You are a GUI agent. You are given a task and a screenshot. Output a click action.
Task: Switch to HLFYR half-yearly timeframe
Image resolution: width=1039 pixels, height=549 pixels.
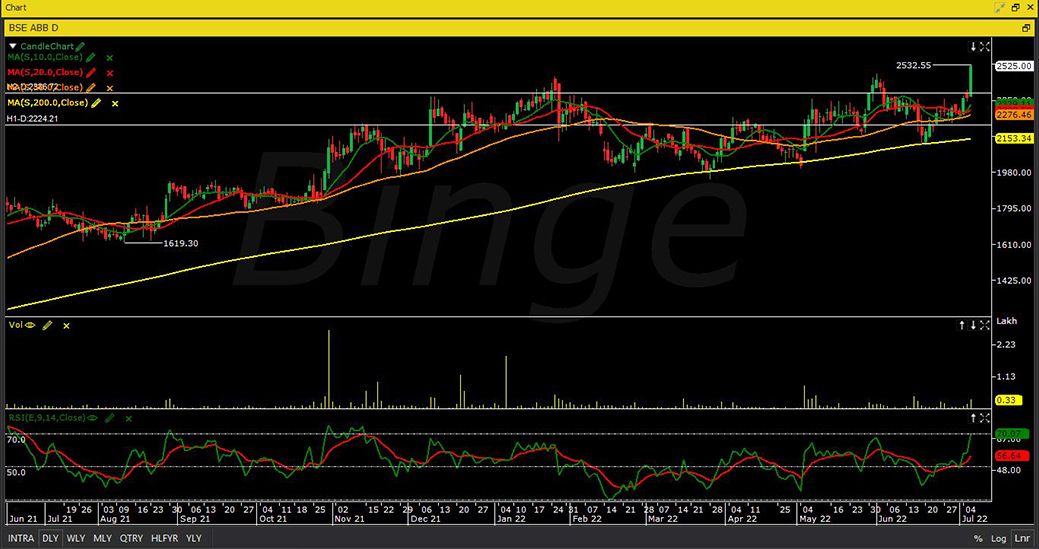(165, 538)
